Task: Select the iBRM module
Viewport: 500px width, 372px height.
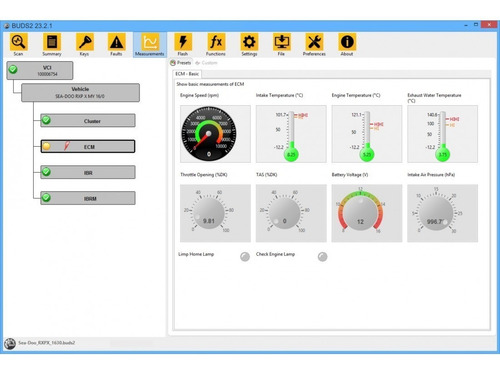Action: click(88, 198)
